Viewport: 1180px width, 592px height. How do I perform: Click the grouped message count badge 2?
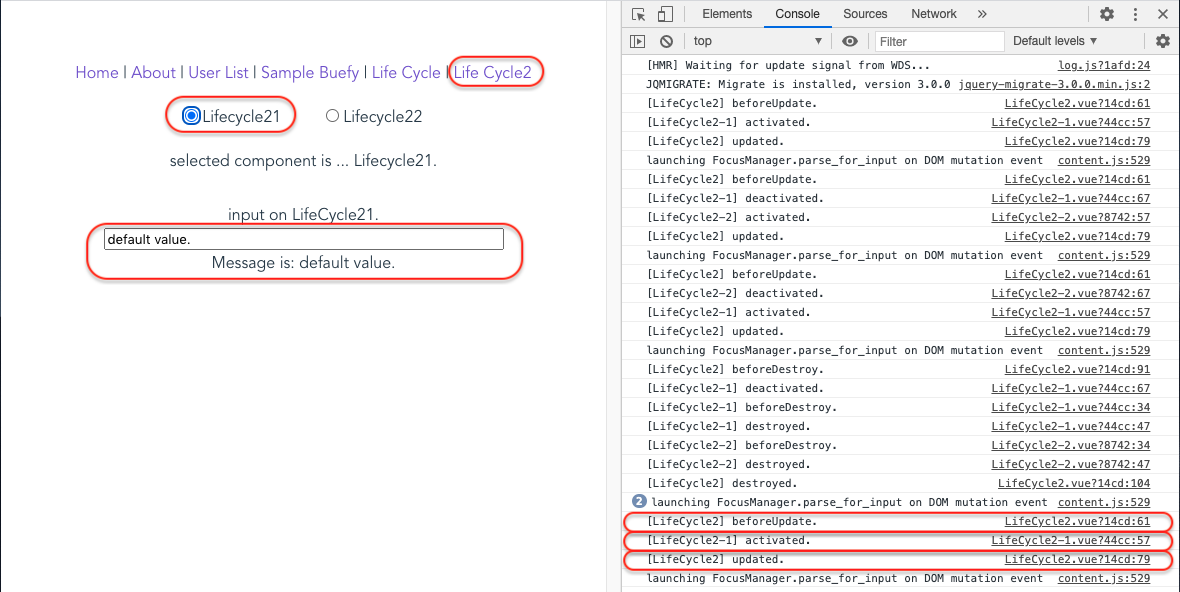pyautogui.click(x=639, y=501)
